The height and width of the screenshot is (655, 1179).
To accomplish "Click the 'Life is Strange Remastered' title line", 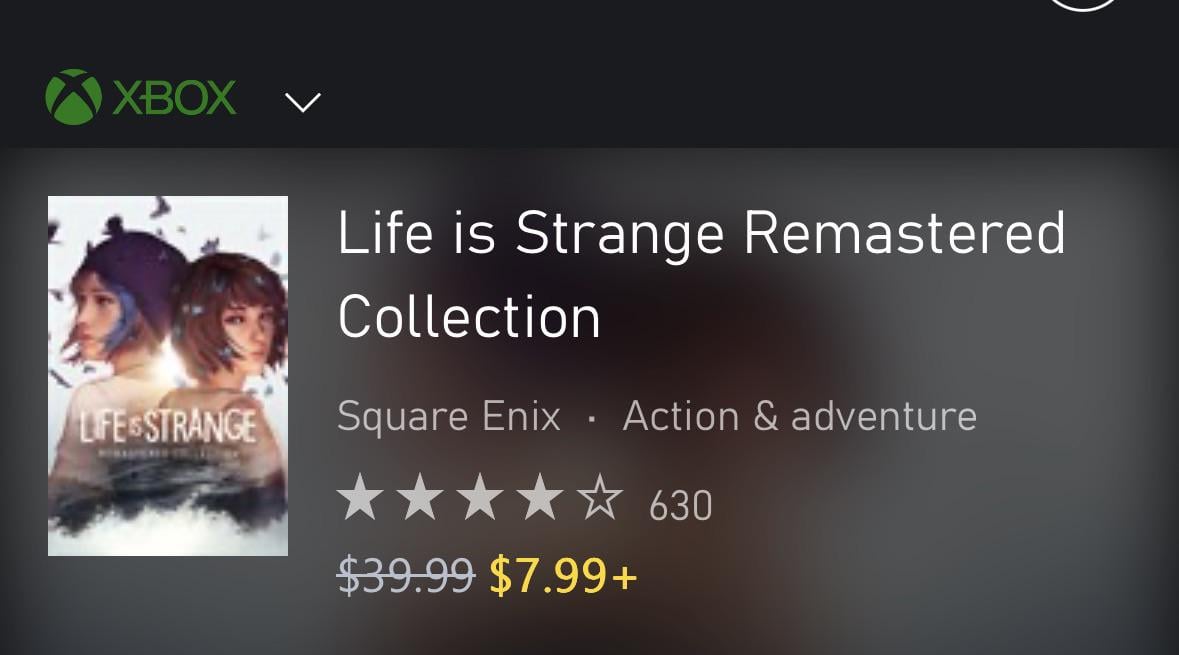I will pyautogui.click(x=701, y=234).
